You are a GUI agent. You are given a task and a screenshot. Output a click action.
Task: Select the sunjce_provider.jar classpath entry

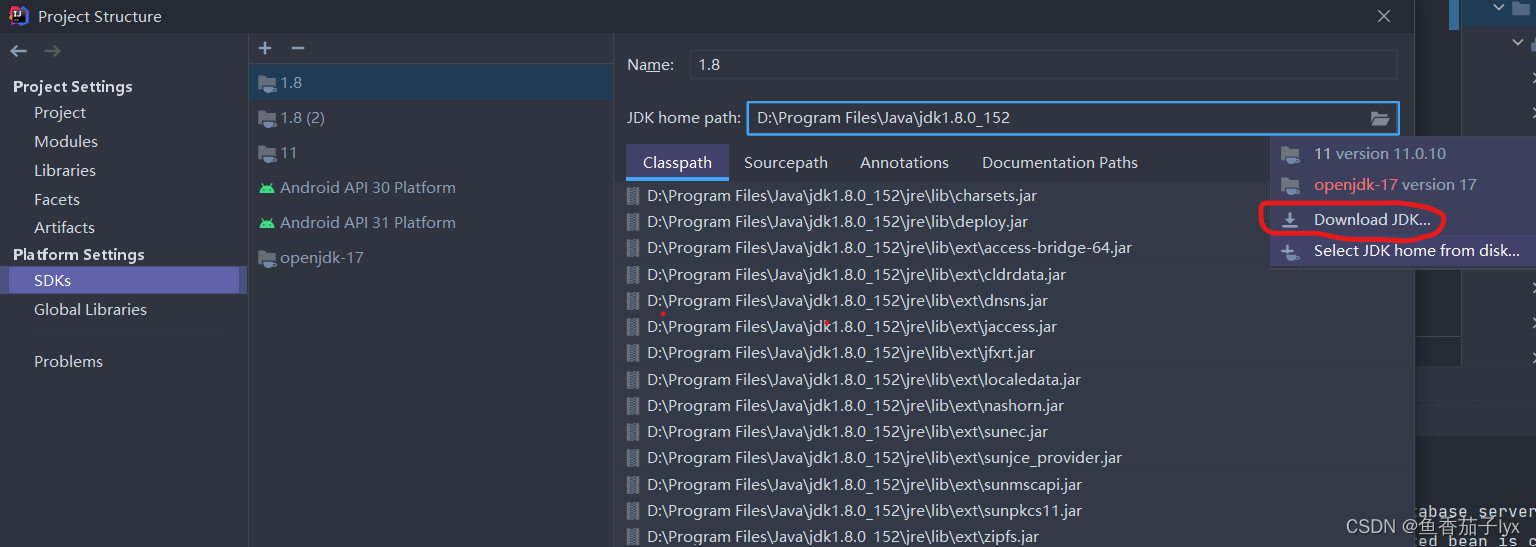(884, 458)
